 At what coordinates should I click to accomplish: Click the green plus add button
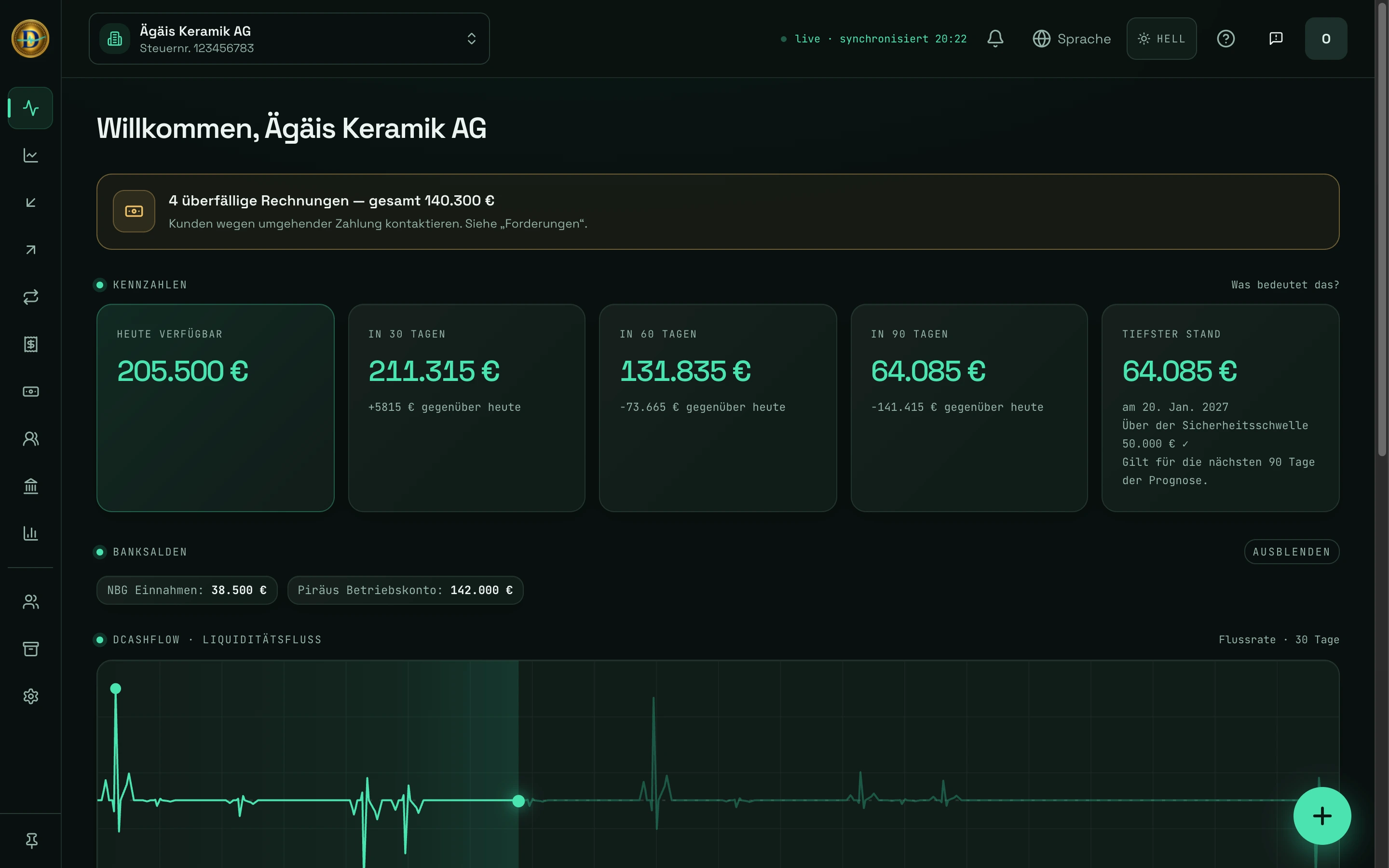point(1322,816)
